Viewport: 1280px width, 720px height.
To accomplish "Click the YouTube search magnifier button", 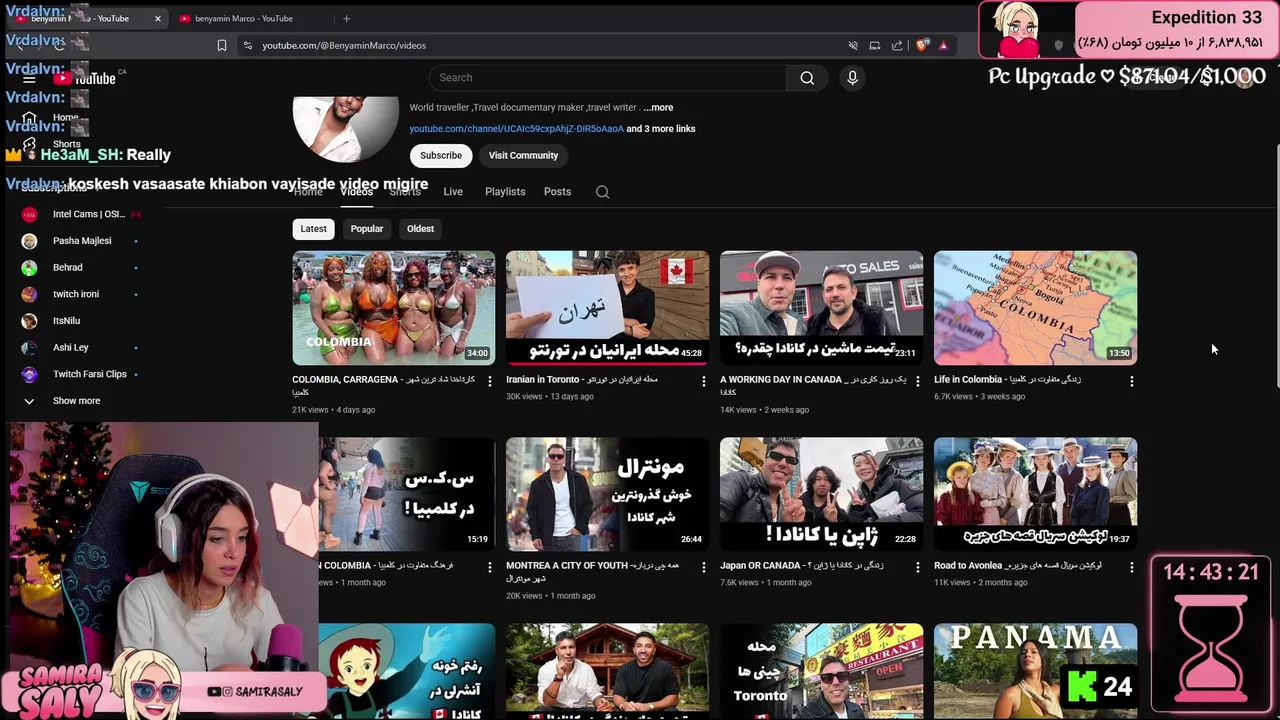I will 807,78.
